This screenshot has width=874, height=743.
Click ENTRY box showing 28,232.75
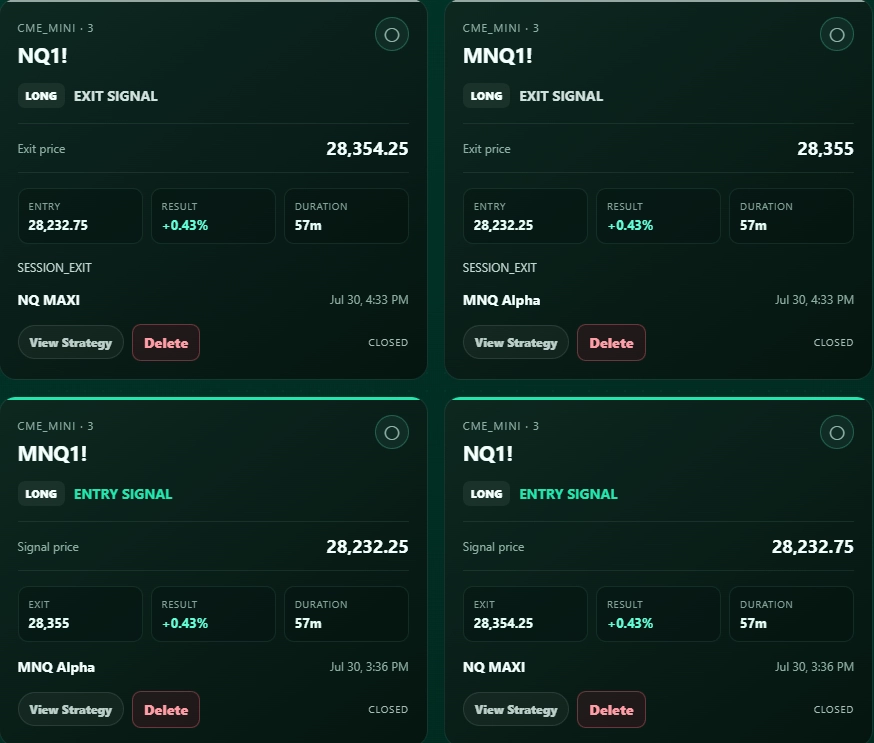(80, 216)
